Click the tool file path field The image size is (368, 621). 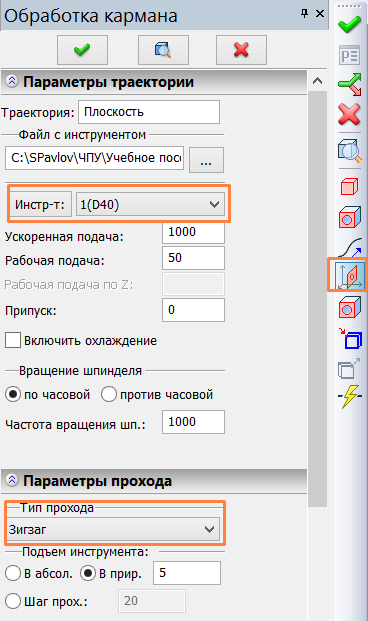click(x=95, y=158)
